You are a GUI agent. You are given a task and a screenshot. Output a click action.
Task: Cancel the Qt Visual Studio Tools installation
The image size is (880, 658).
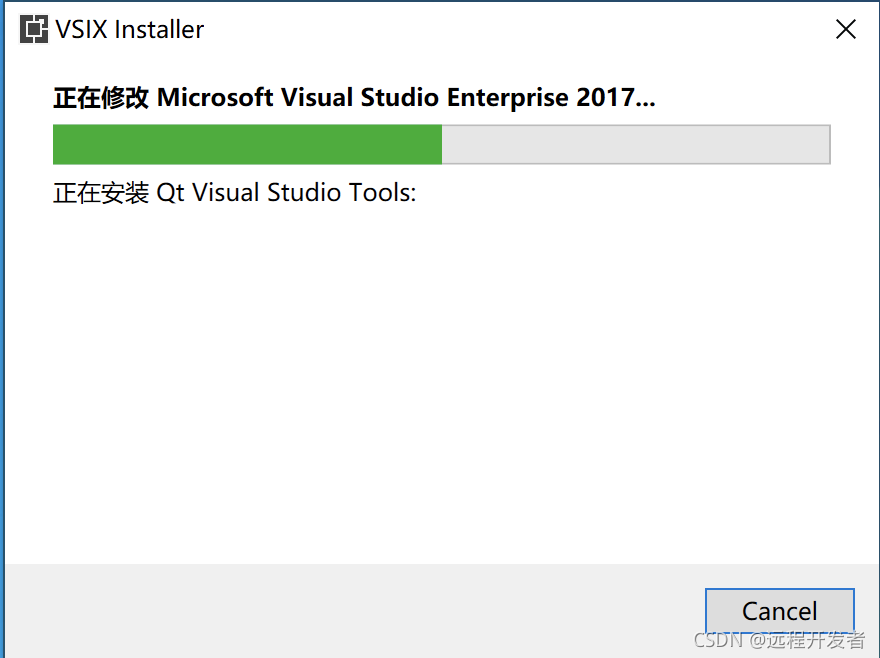(x=780, y=611)
